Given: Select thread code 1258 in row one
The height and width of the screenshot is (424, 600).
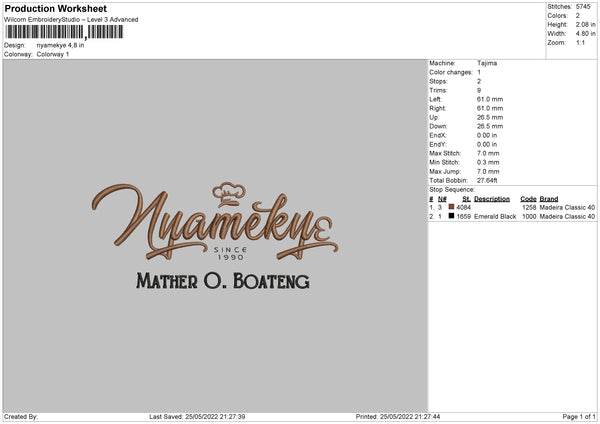Looking at the screenshot, I should (529, 208).
